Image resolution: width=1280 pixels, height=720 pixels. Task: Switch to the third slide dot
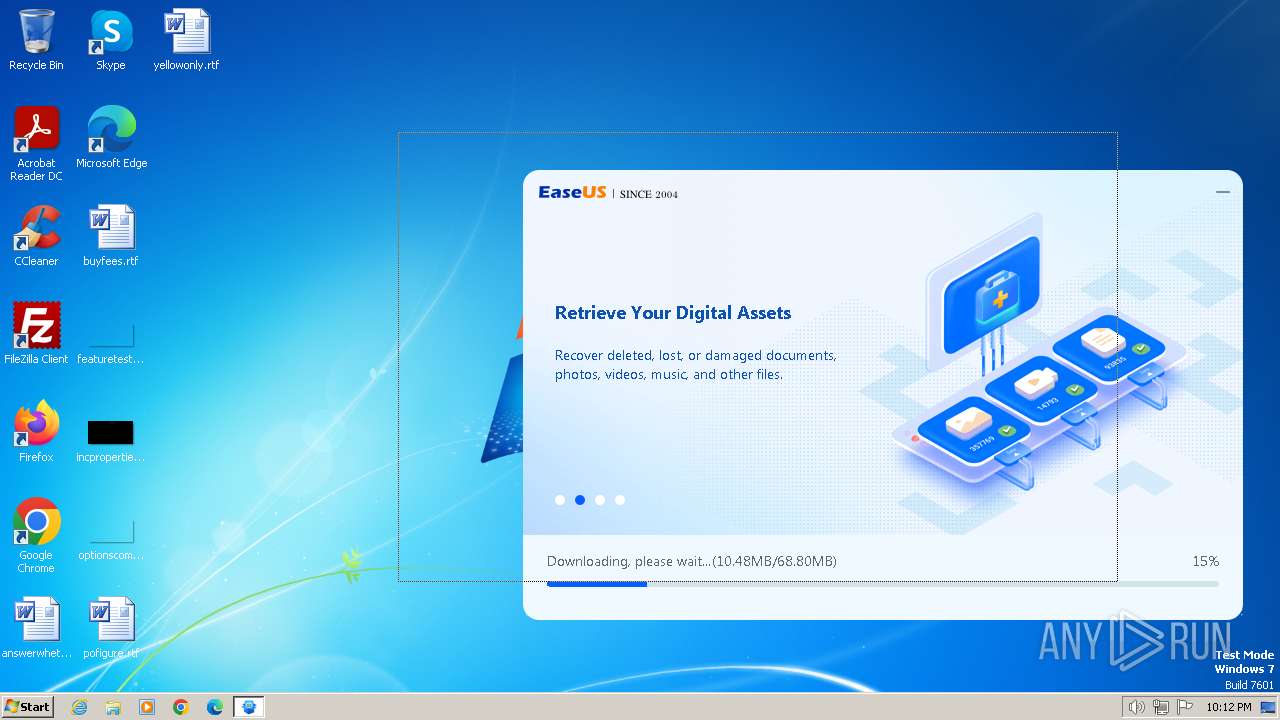(x=600, y=500)
